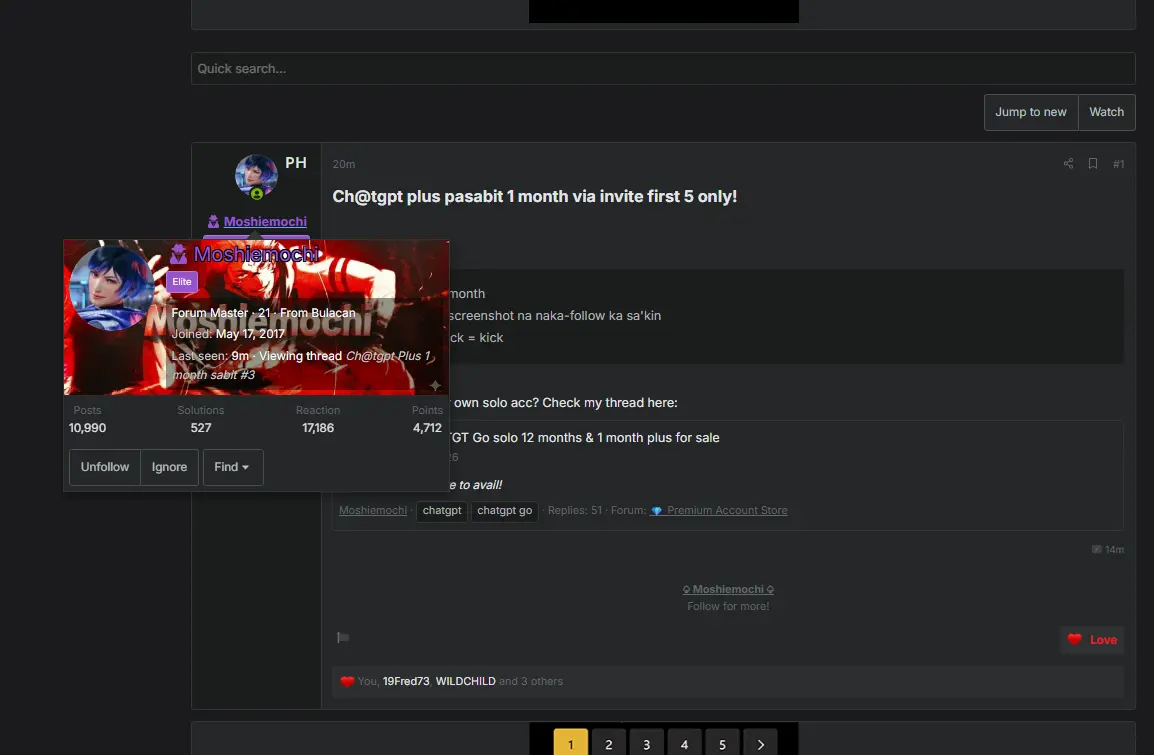This screenshot has width=1154, height=755.
Task: Go to the next page with the arrow
Action: (x=760, y=744)
